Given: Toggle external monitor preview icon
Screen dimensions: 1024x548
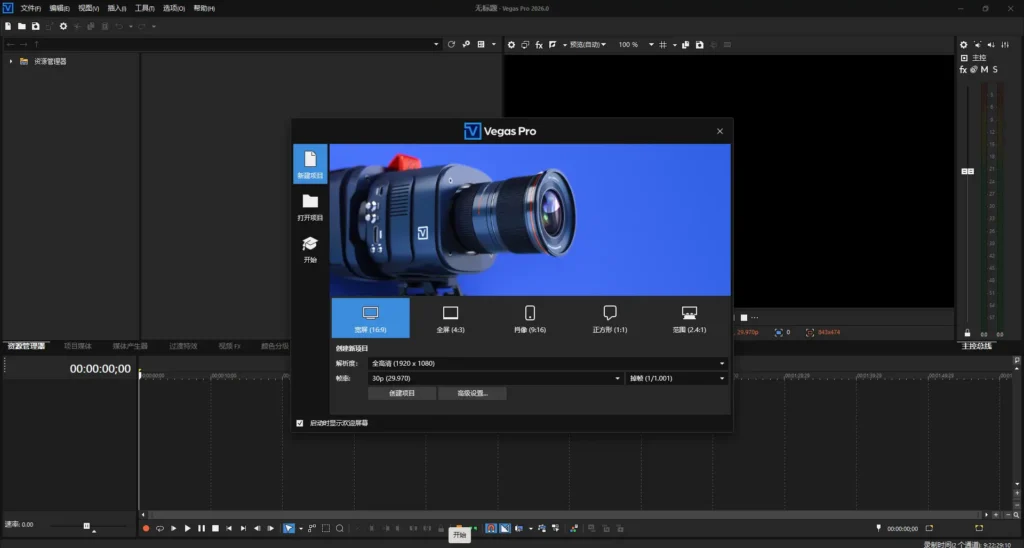Looking at the screenshot, I should point(525,45).
